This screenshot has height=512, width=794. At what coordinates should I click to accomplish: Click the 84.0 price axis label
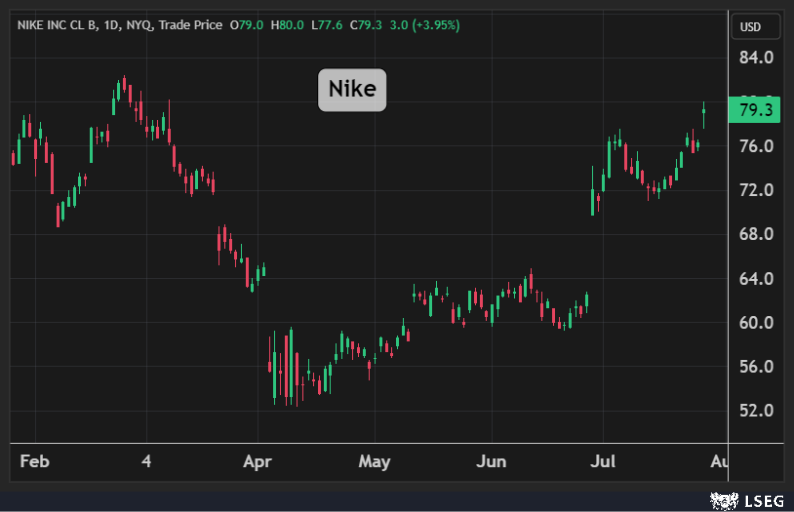tap(757, 58)
